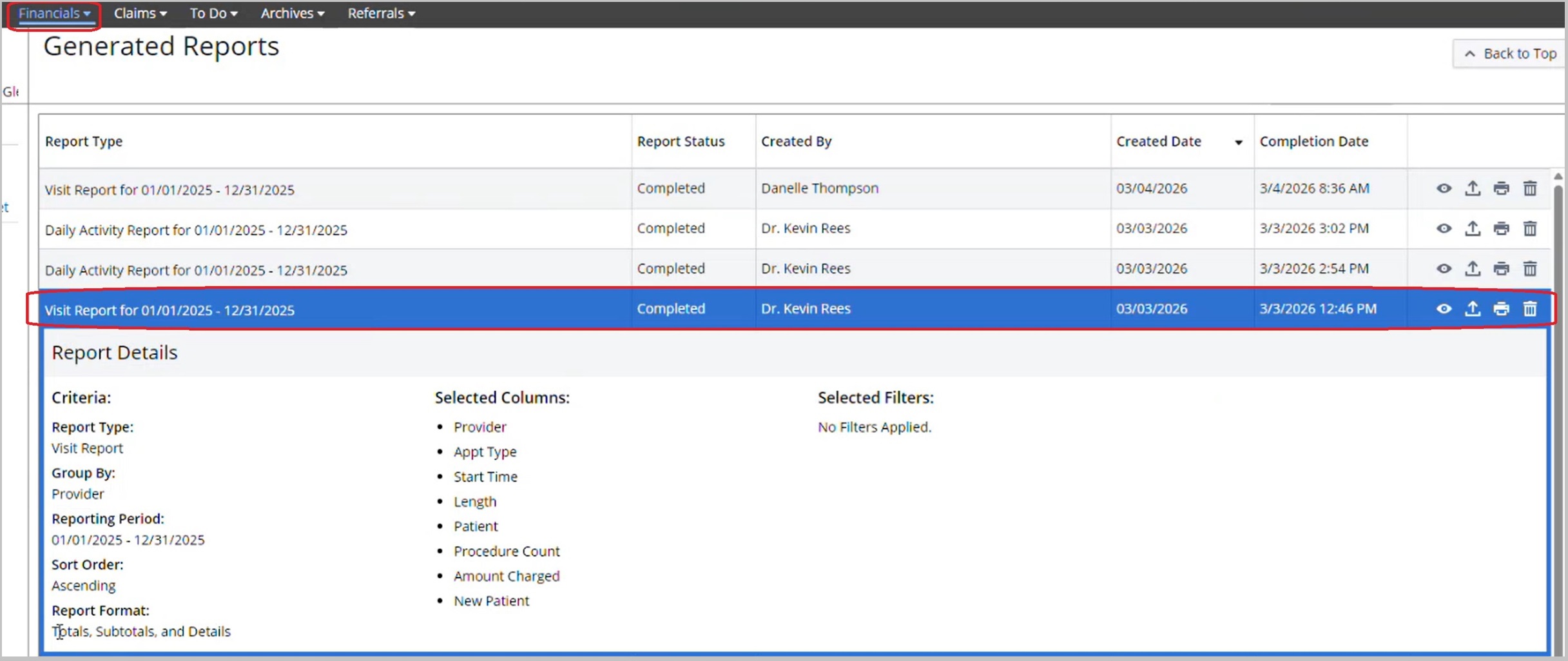Image resolution: width=1568 pixels, height=661 pixels.
Task: Print the 3:02 PM Daily Activity Report
Action: 1501,228
